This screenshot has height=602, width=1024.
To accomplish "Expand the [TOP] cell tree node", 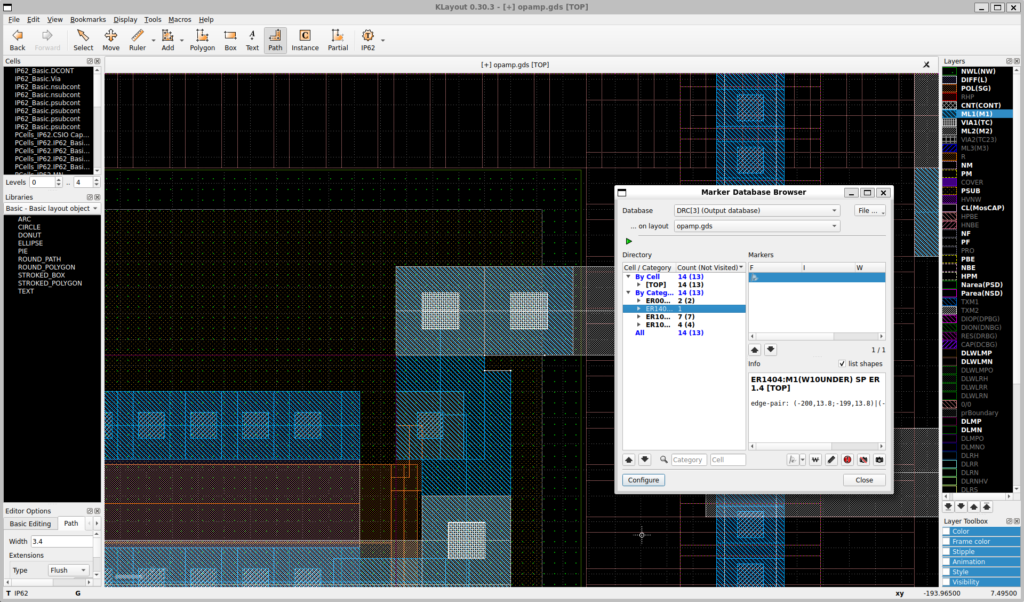I will click(x=639, y=285).
